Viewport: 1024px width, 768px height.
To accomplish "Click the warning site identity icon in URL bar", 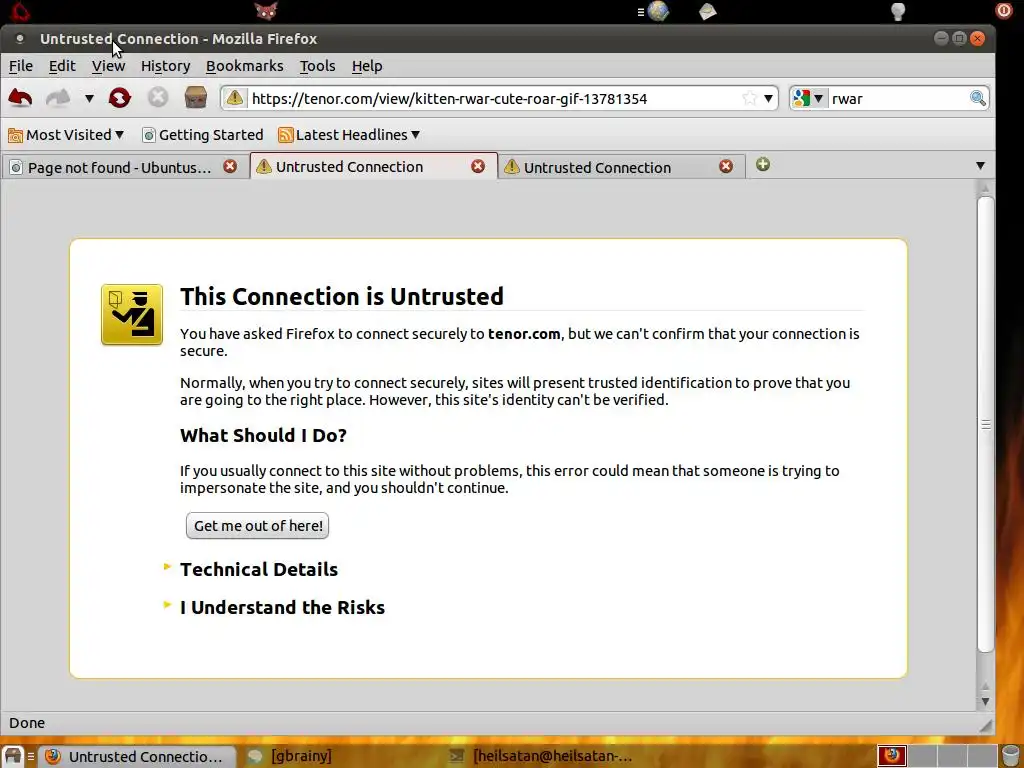I will click(234, 98).
